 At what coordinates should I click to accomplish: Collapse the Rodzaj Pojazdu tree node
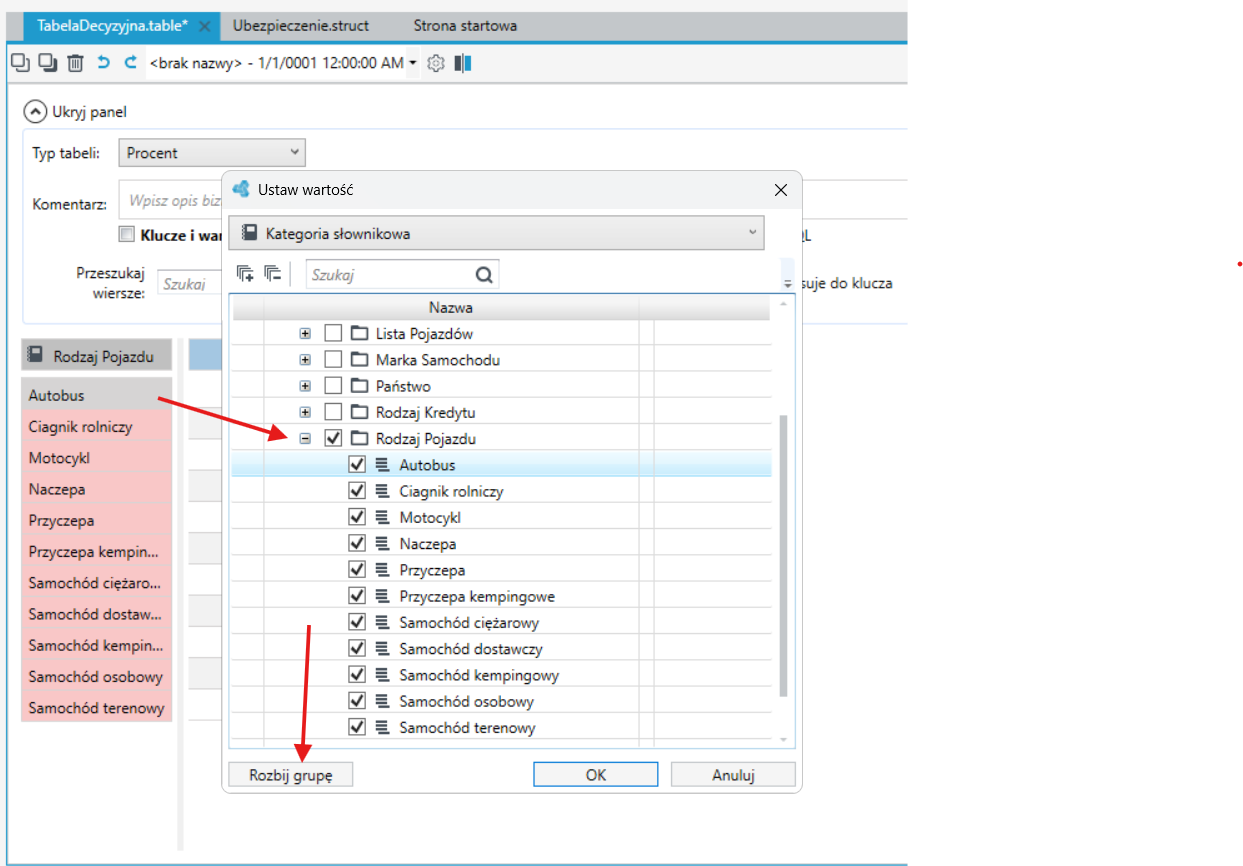click(x=305, y=438)
